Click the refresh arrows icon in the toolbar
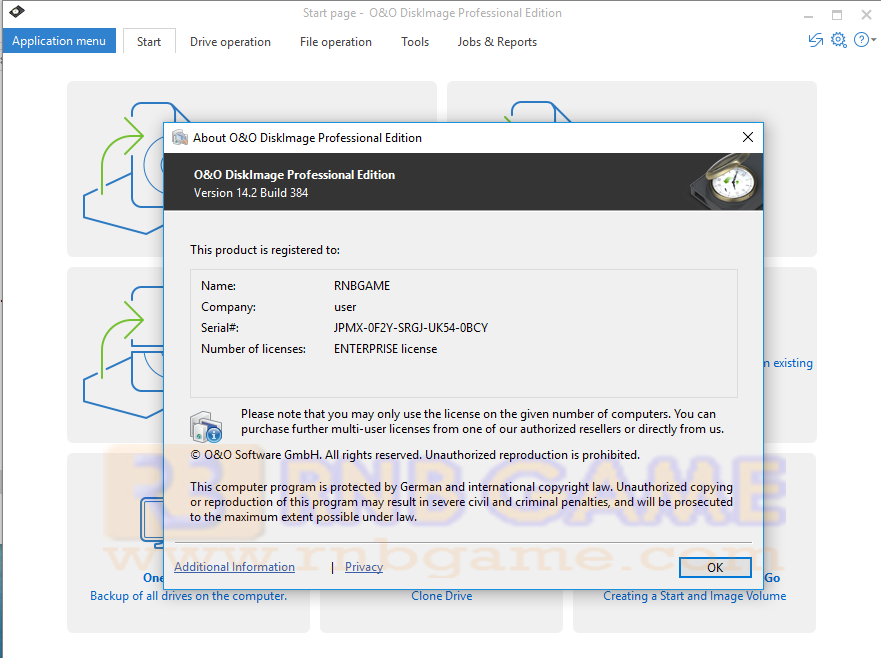881x658 pixels. 815,40
